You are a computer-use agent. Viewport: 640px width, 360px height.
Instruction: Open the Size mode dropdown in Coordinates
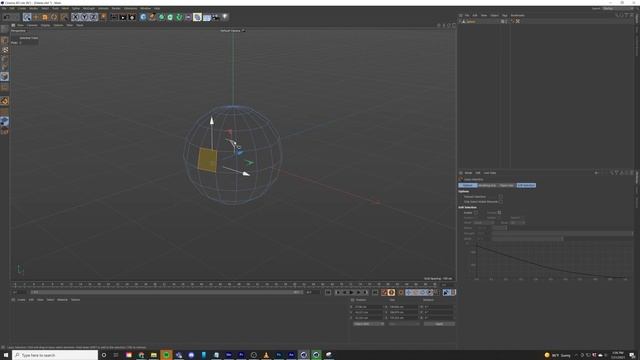404,324
